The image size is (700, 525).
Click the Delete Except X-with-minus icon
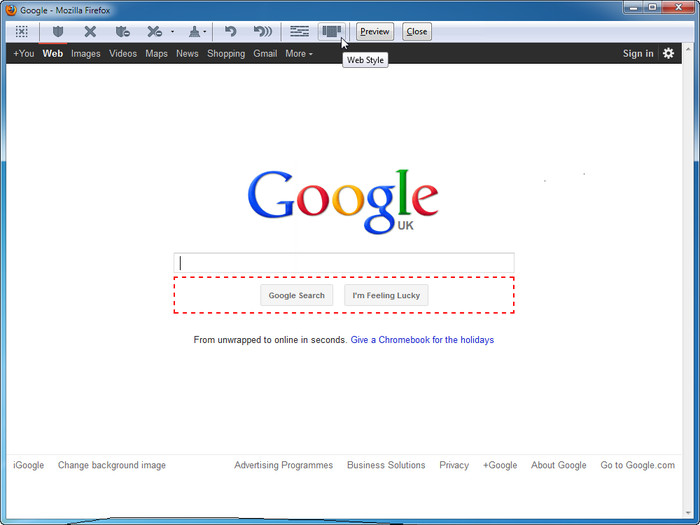pyautogui.click(x=154, y=31)
